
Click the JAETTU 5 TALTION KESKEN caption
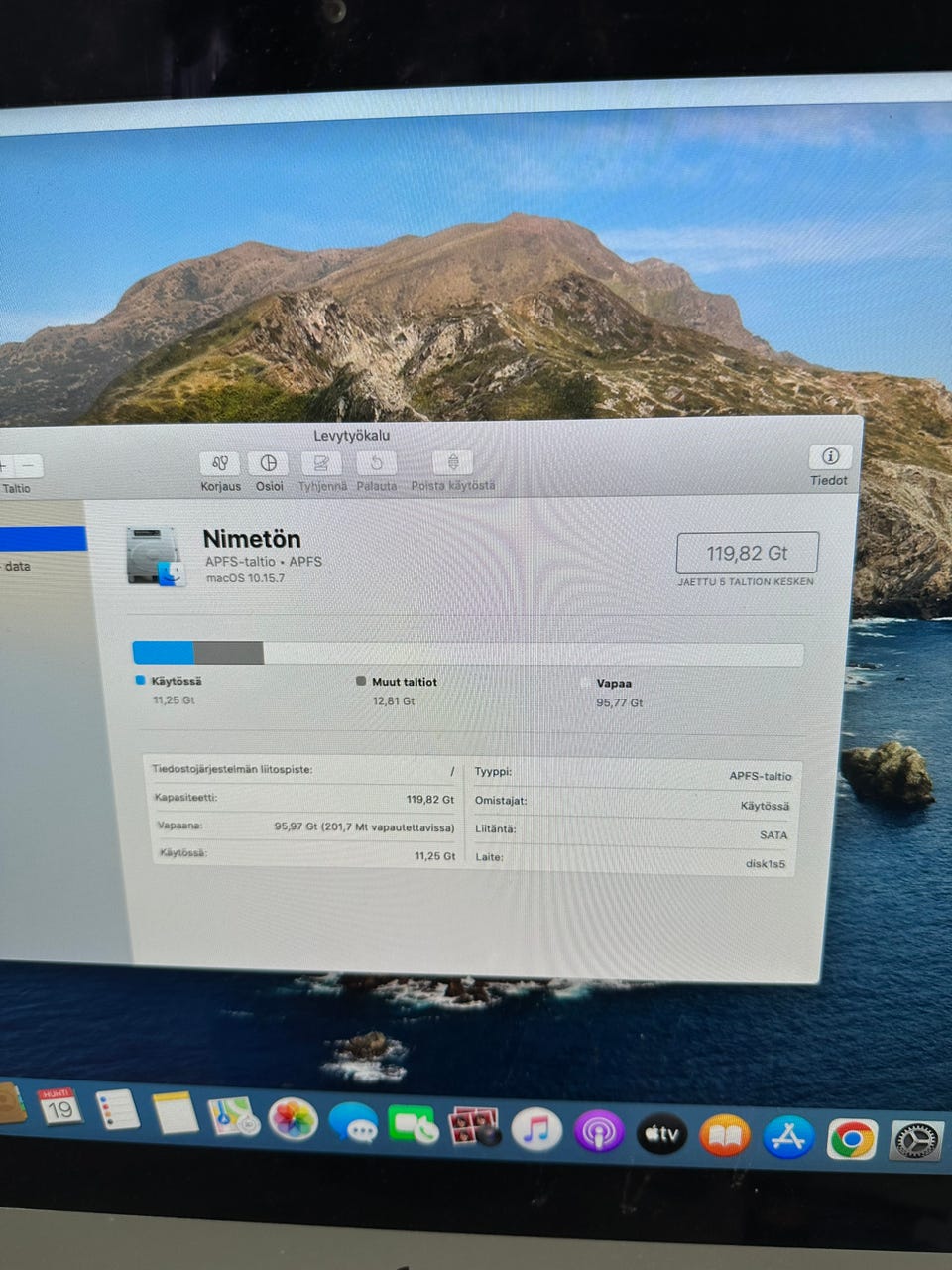click(x=746, y=582)
